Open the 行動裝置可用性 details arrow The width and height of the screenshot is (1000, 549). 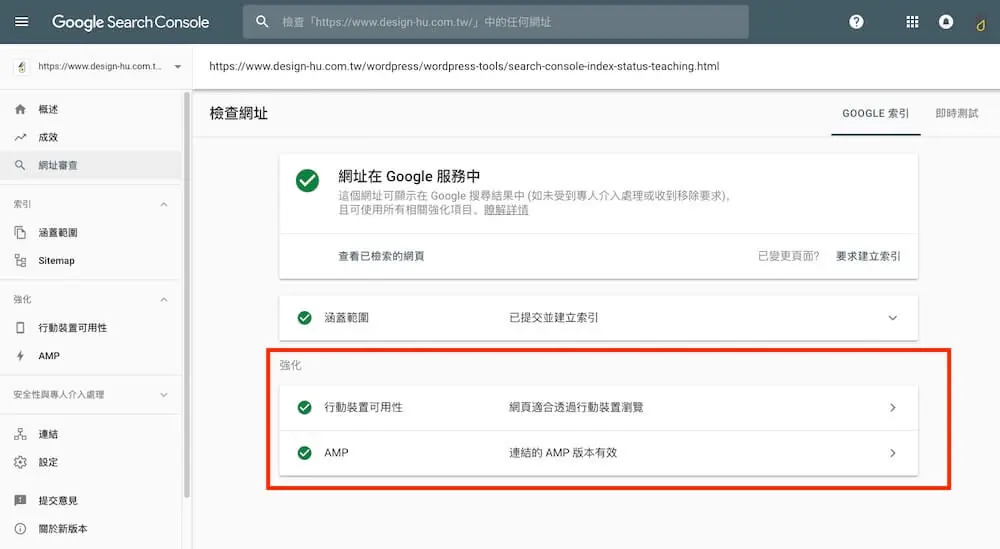(893, 407)
